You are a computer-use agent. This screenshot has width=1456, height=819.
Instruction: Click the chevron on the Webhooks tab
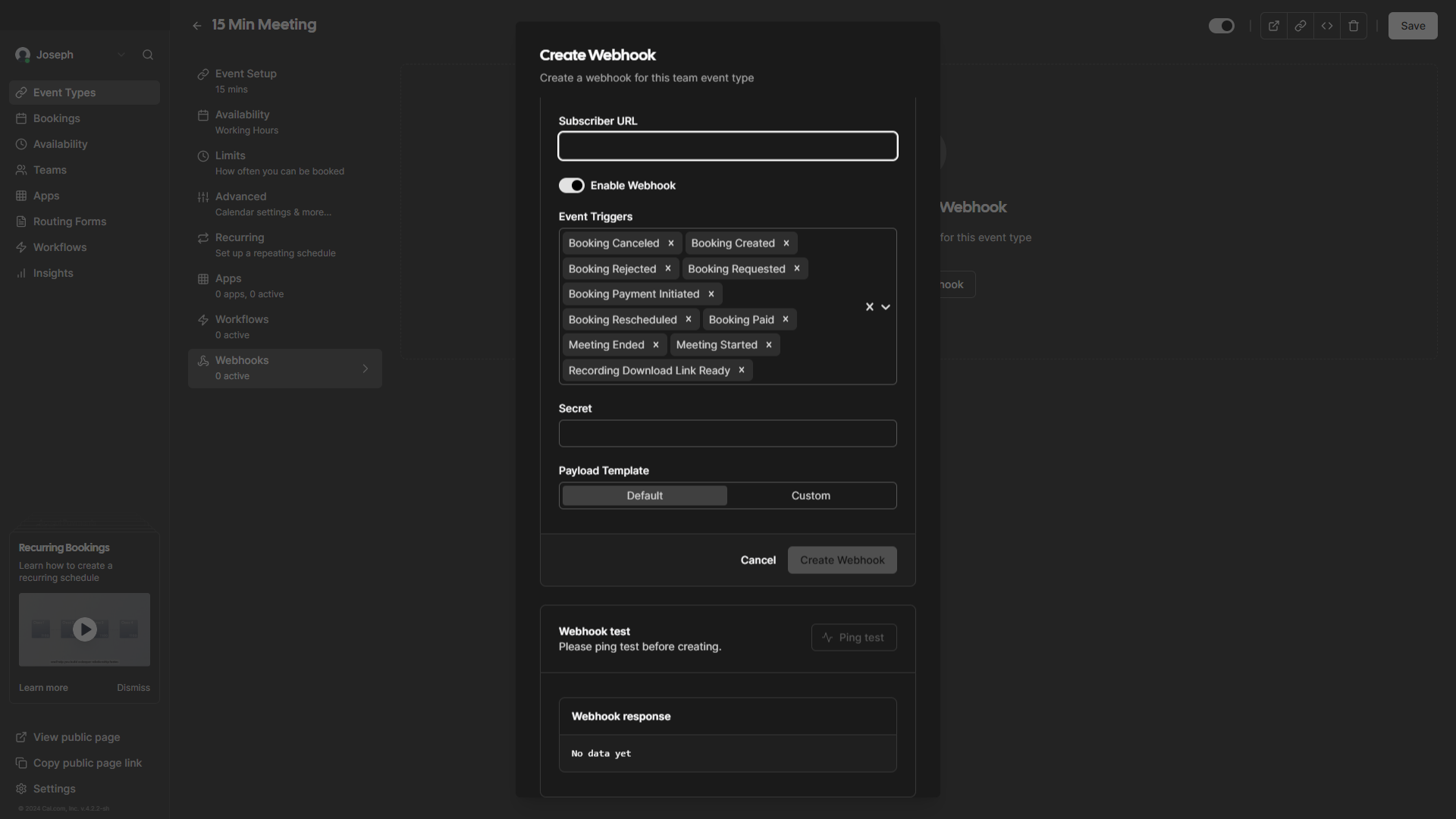coord(366,369)
